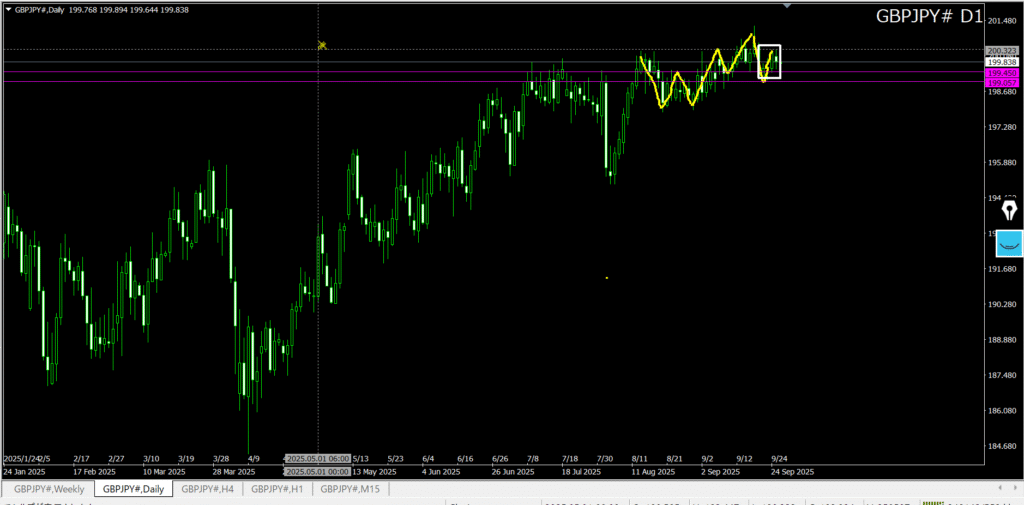The image size is (1024, 505).
Task: Click the white 199.838 current price label
Action: tap(1001, 62)
